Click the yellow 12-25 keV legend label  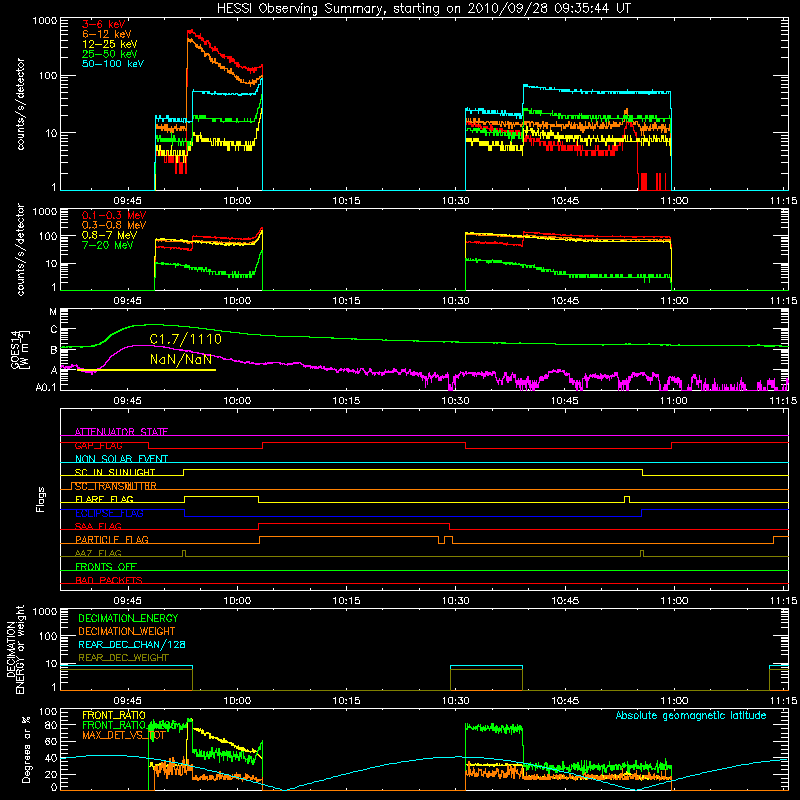click(x=110, y=44)
